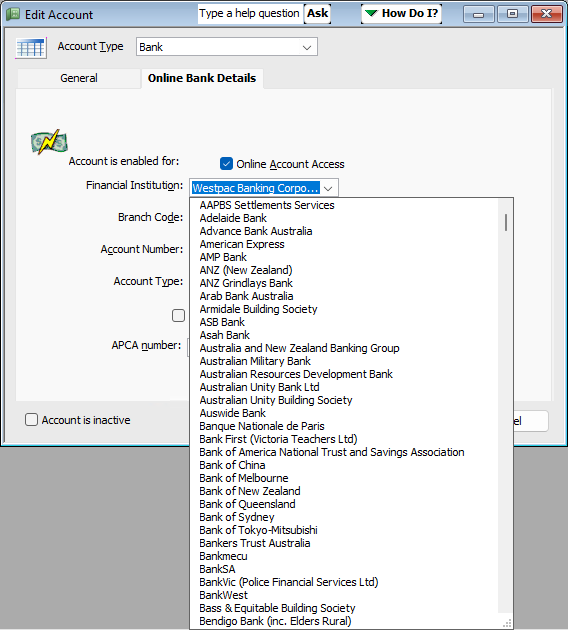Pick Bank First (Victoria Teachers Ltd)

[278, 439]
